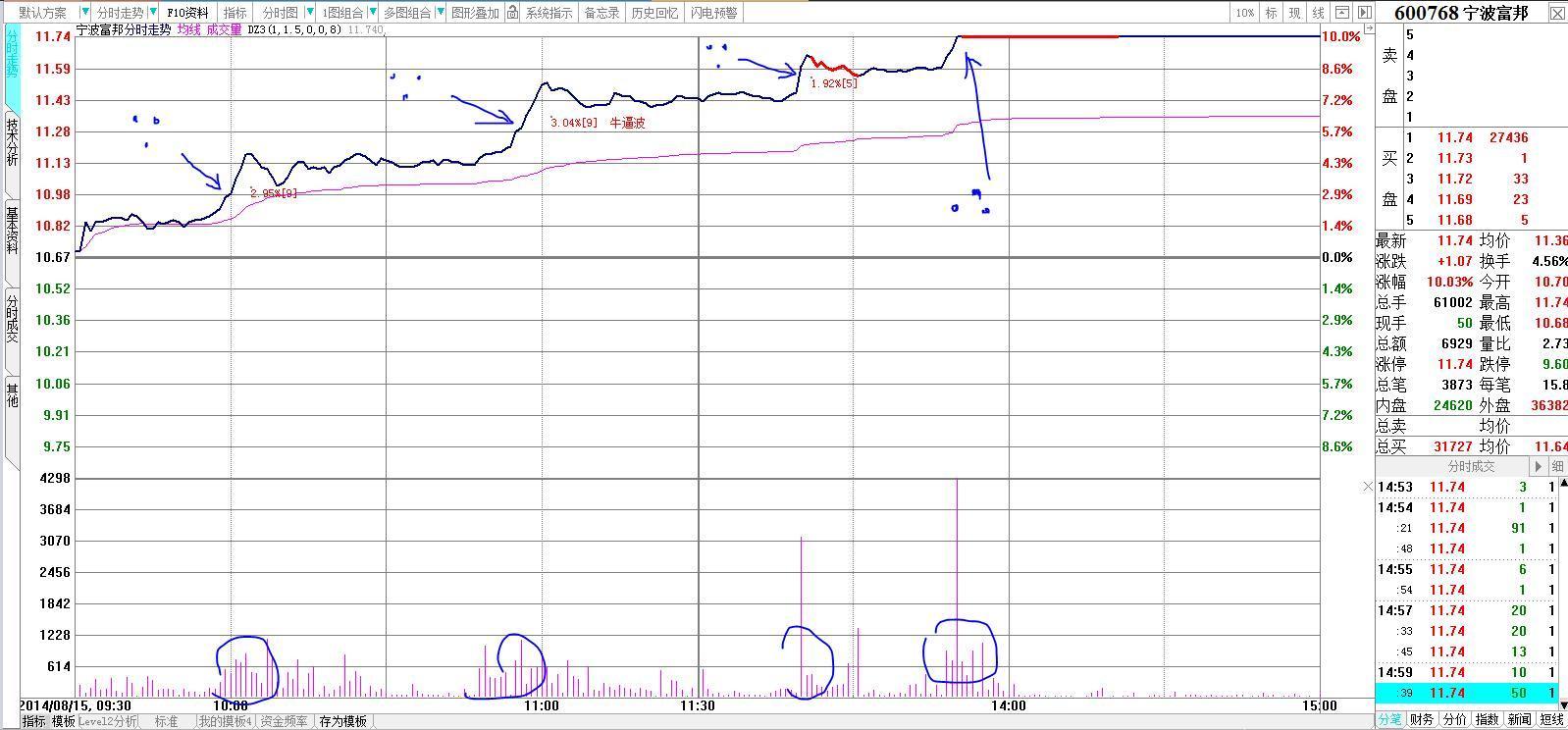Click the buy-1 volume 27436
Viewport: 1568px width, 730px height.
point(1508,138)
